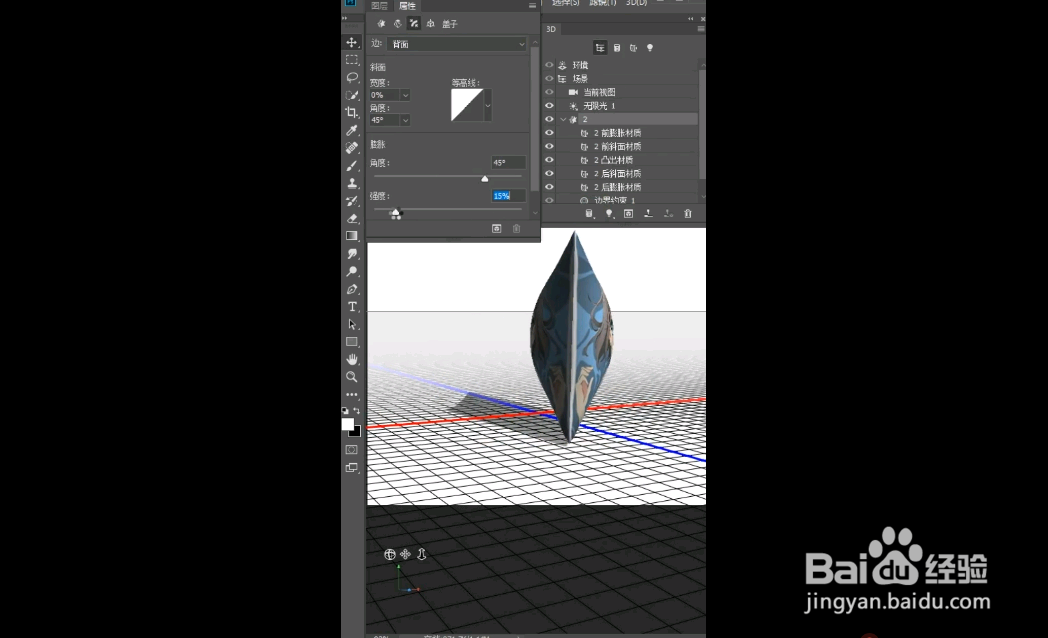1048x638 pixels.
Task: Select the Move tool
Action: click(352, 42)
